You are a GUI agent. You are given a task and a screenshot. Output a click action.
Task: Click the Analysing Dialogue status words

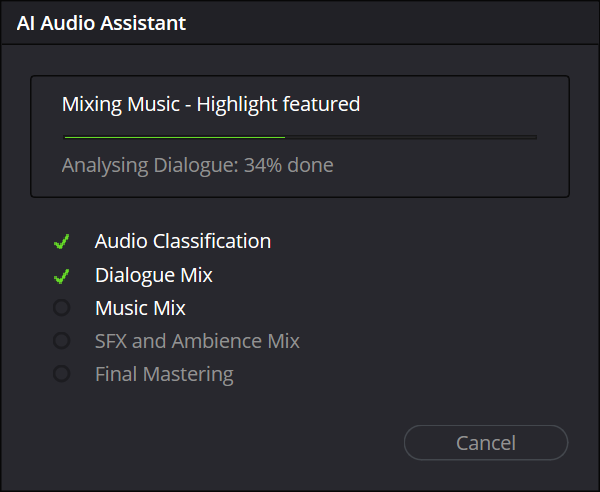pyautogui.click(x=151, y=166)
